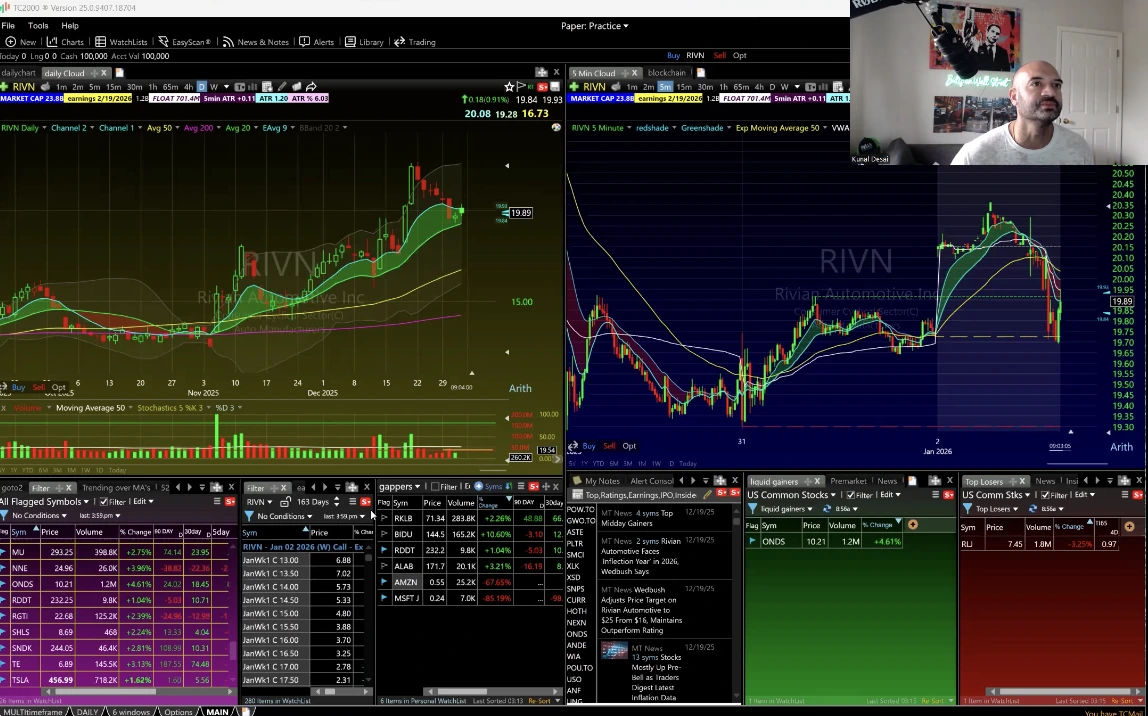Select the D daily timeframe on daily chart
The height and width of the screenshot is (716, 1148).
(201, 86)
